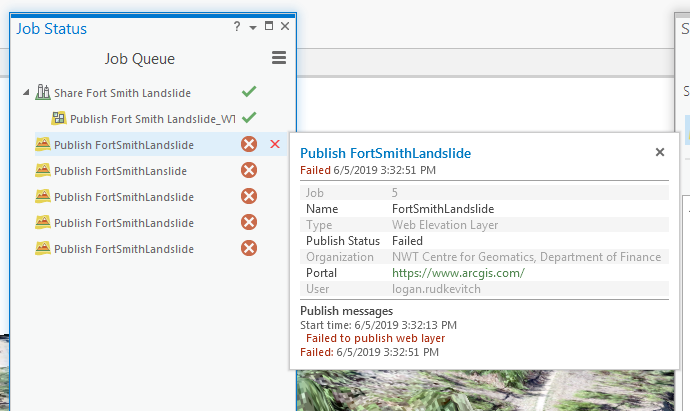Click the user value logan.rudkevitch

pyautogui.click(x=436, y=289)
